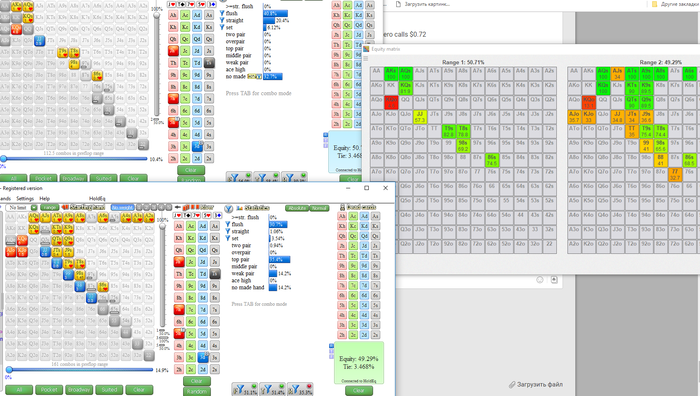Click the bookmarks folder icon in browser
This screenshot has height=396, width=700.
pos(654,4)
